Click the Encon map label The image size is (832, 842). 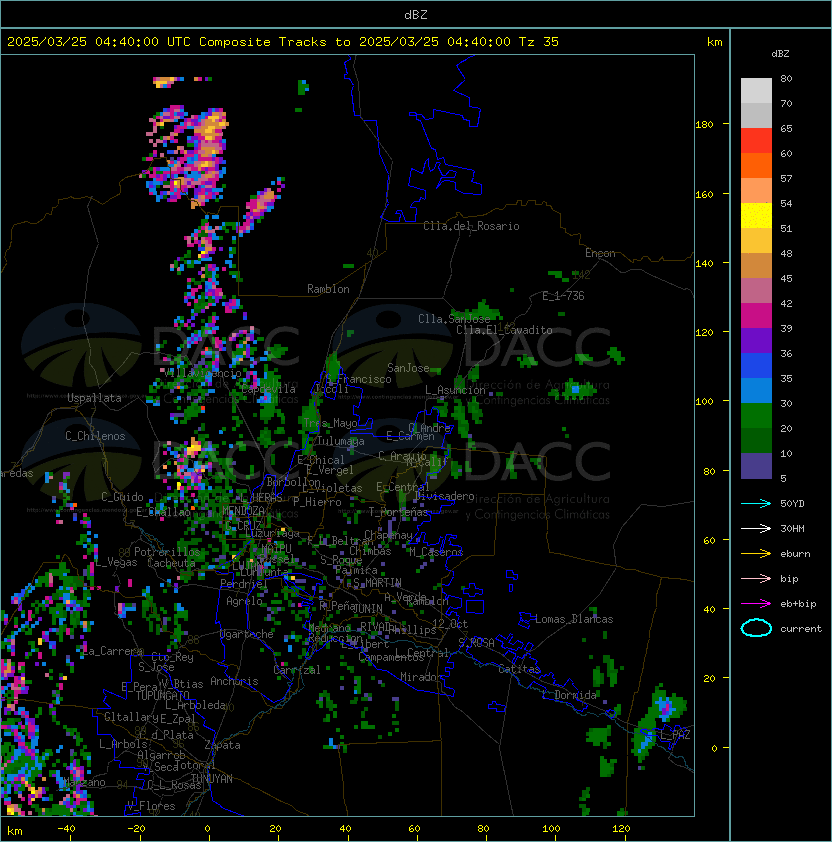[x=600, y=253]
